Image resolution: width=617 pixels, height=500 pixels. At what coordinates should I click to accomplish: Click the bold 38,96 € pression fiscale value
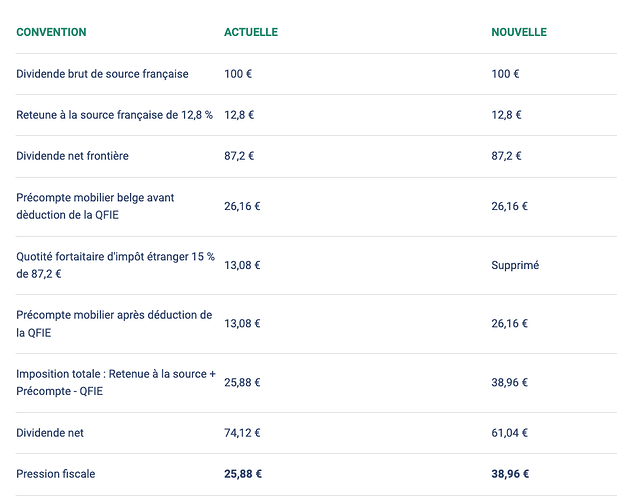510,474
